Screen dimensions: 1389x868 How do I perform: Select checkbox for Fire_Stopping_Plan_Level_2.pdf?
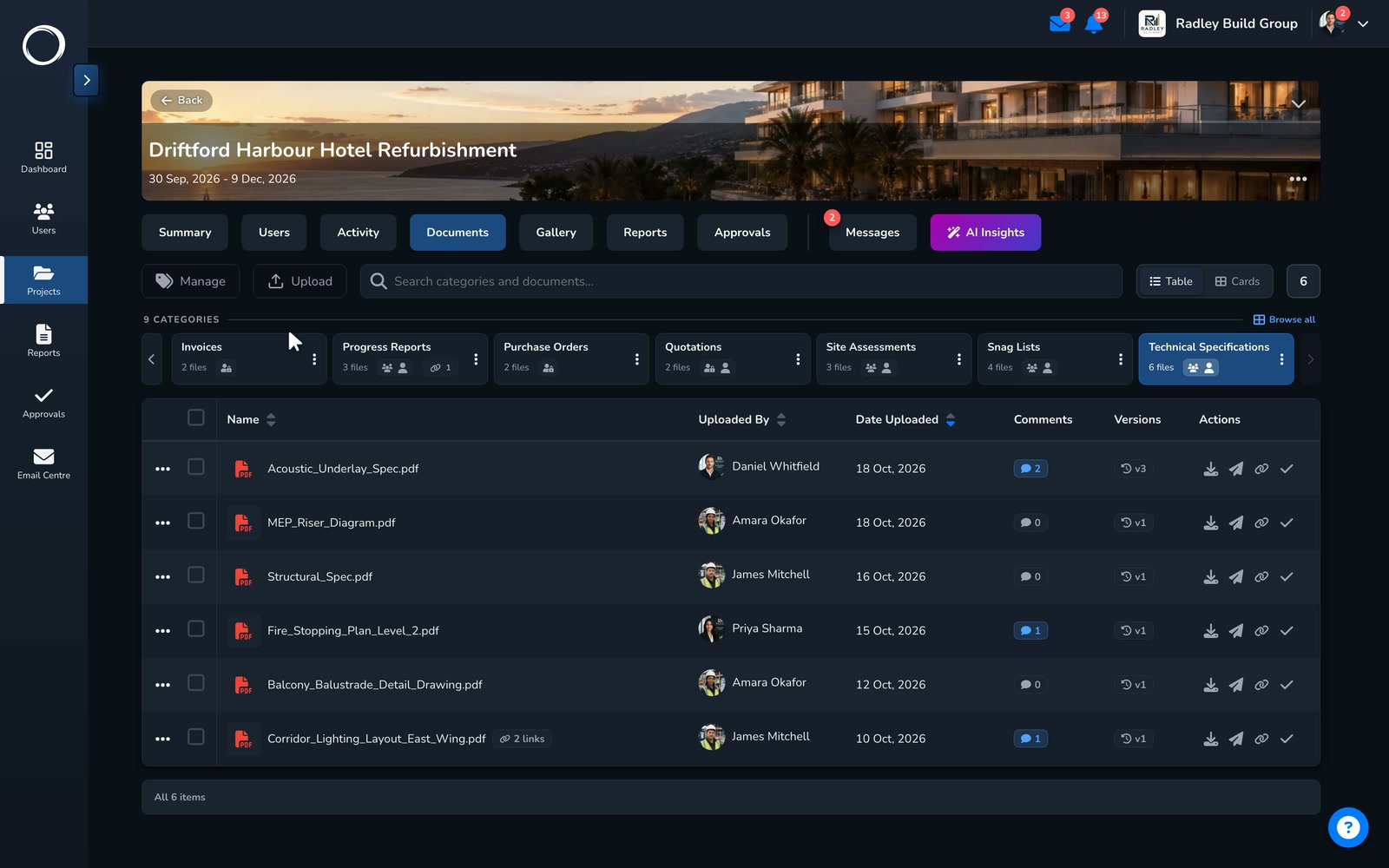(x=196, y=628)
